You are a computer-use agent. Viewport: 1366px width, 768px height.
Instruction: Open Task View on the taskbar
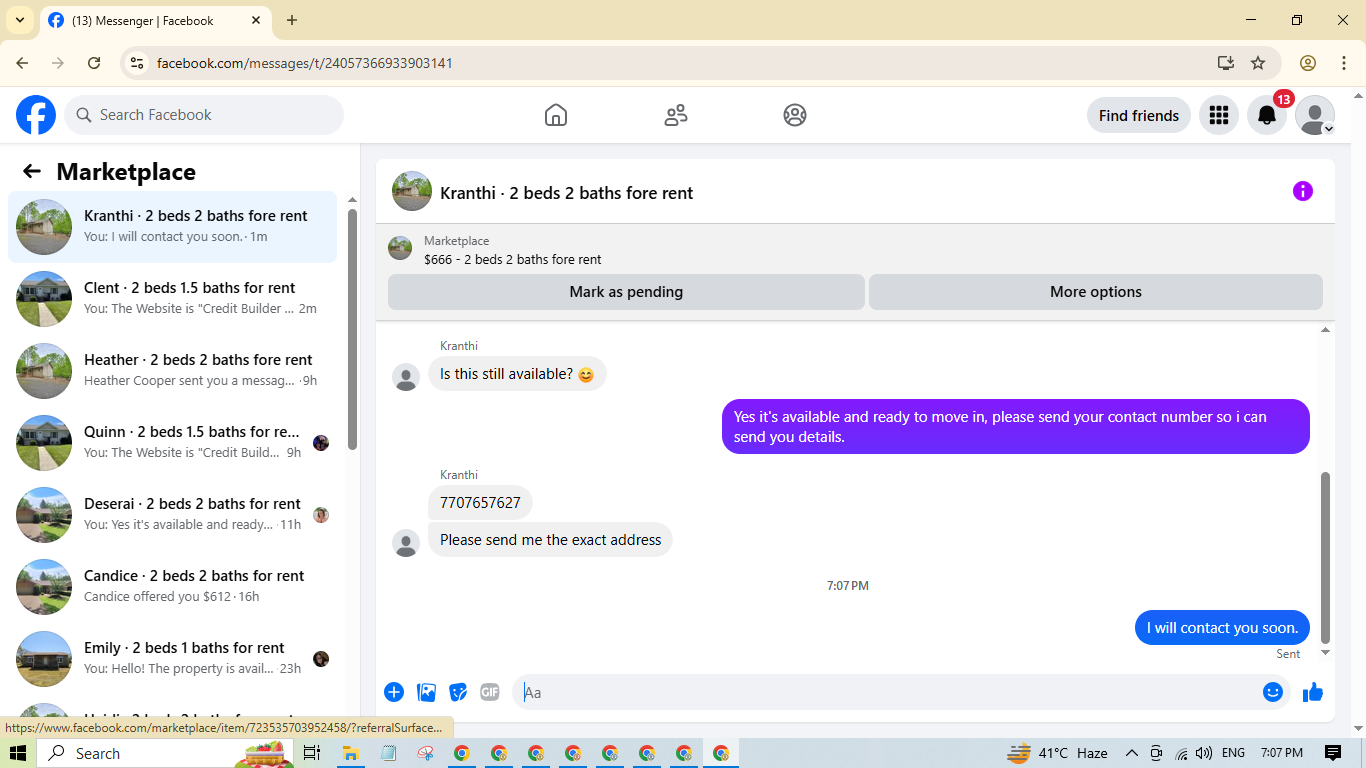tap(312, 753)
